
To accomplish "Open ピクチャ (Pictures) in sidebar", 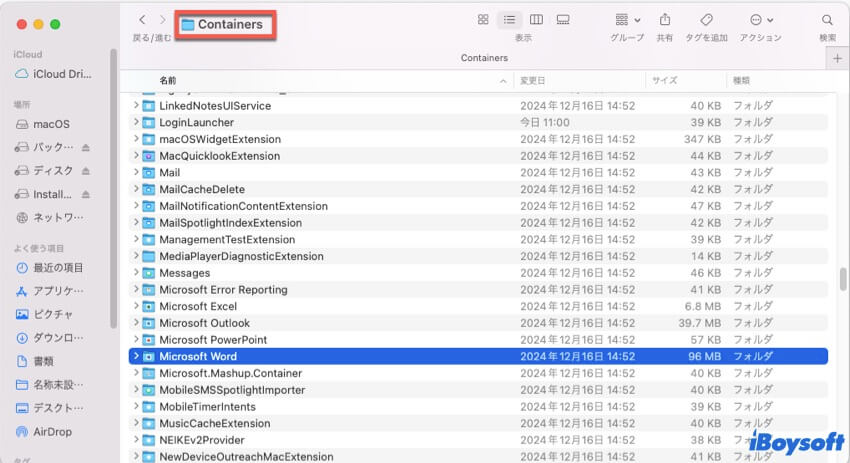I will [44, 314].
